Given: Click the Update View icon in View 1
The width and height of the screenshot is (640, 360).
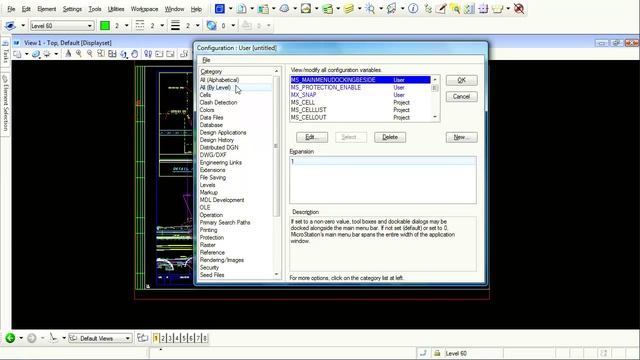Looking at the screenshot, I should click(x=68, y=54).
